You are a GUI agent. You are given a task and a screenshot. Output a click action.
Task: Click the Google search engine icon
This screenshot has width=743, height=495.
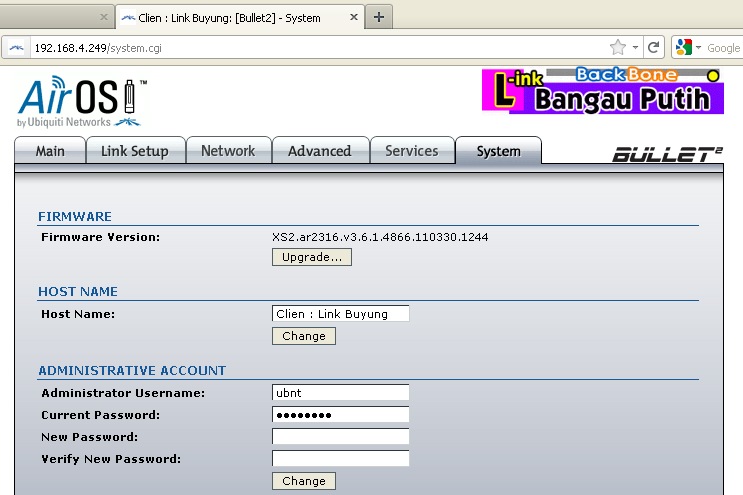(x=683, y=47)
